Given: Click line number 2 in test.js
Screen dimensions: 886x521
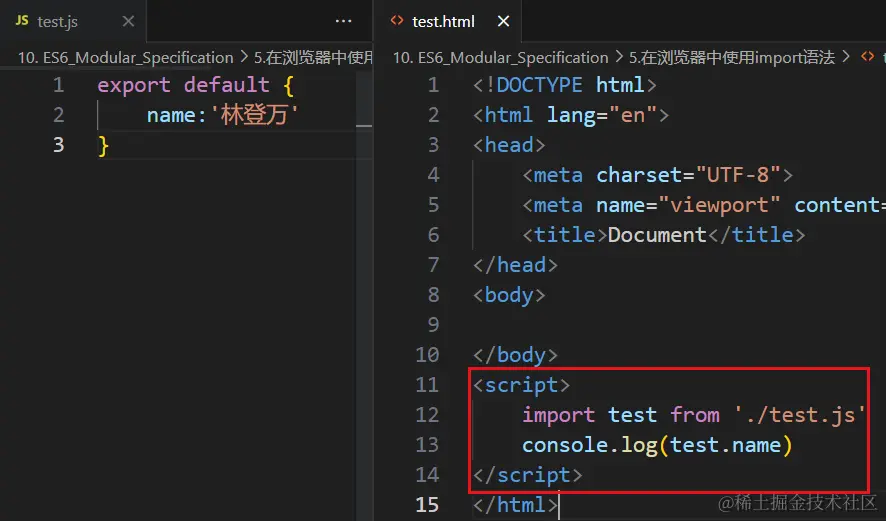Looking at the screenshot, I should pos(58,115).
